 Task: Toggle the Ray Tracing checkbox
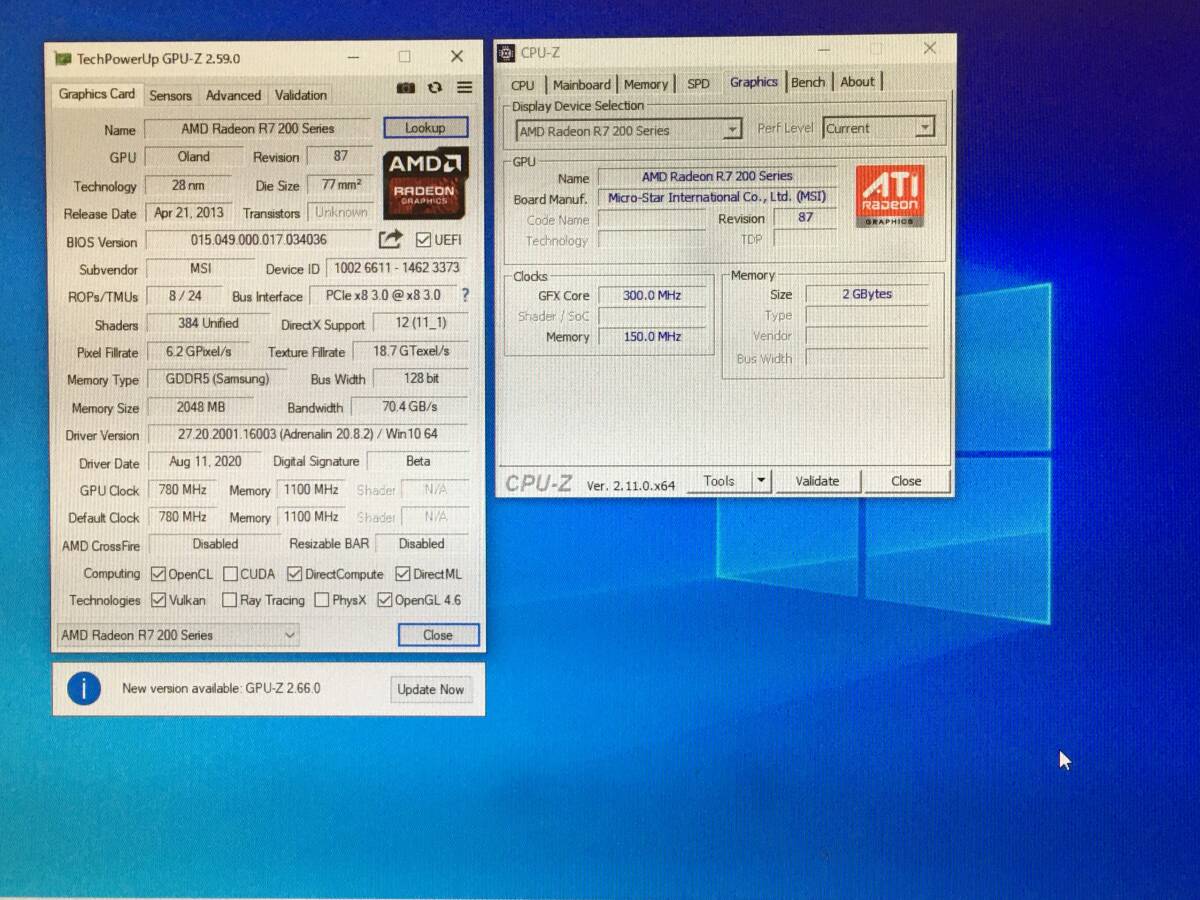[229, 601]
